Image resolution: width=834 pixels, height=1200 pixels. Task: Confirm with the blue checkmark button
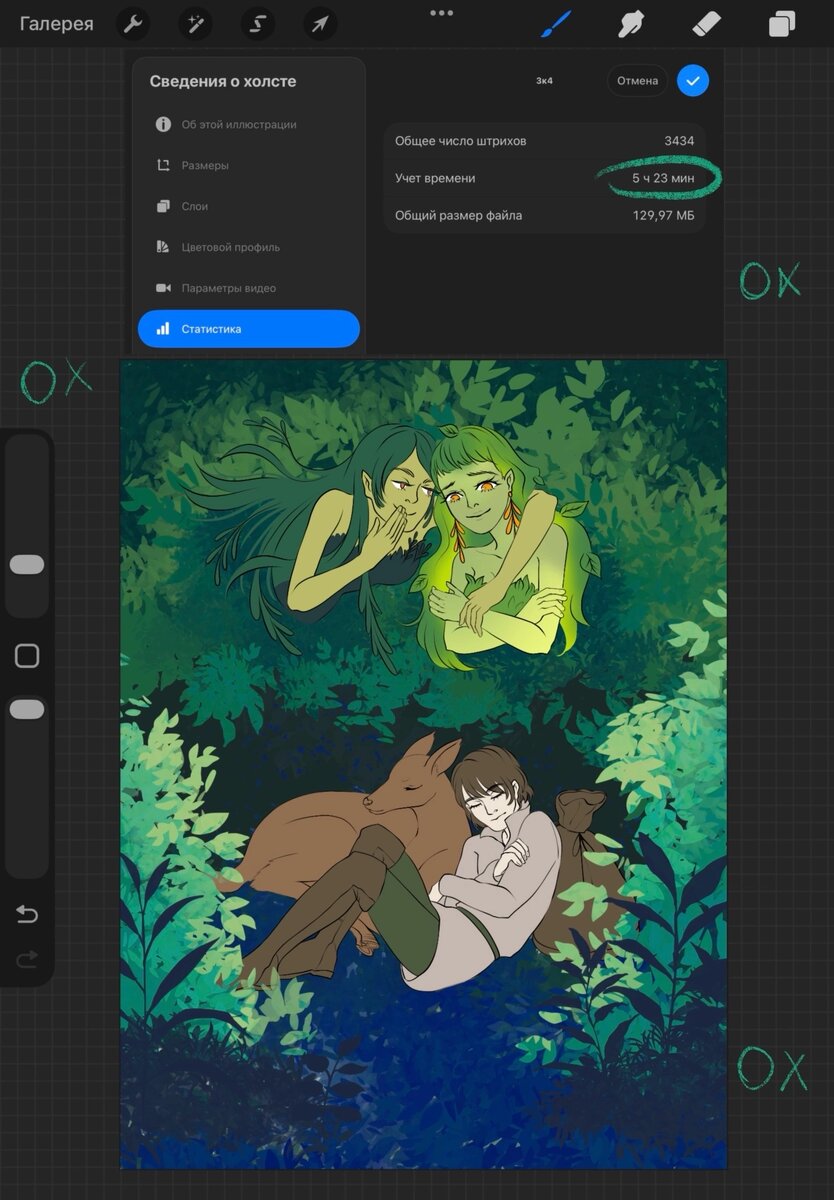[x=693, y=81]
